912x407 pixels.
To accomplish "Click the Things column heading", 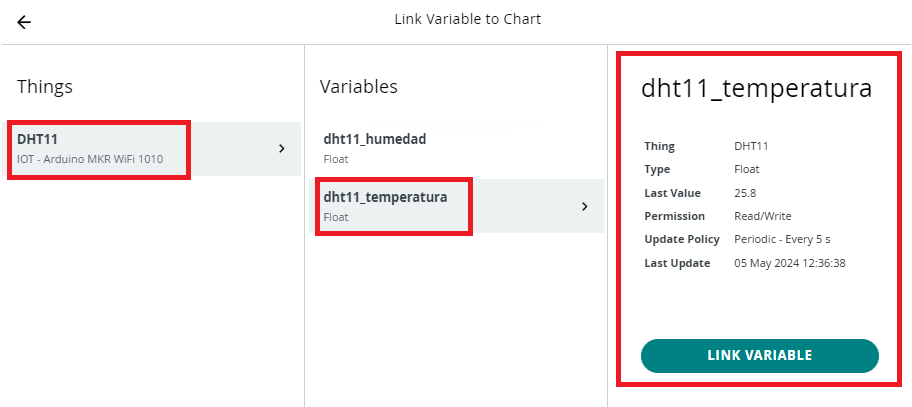I will pyautogui.click(x=45, y=87).
